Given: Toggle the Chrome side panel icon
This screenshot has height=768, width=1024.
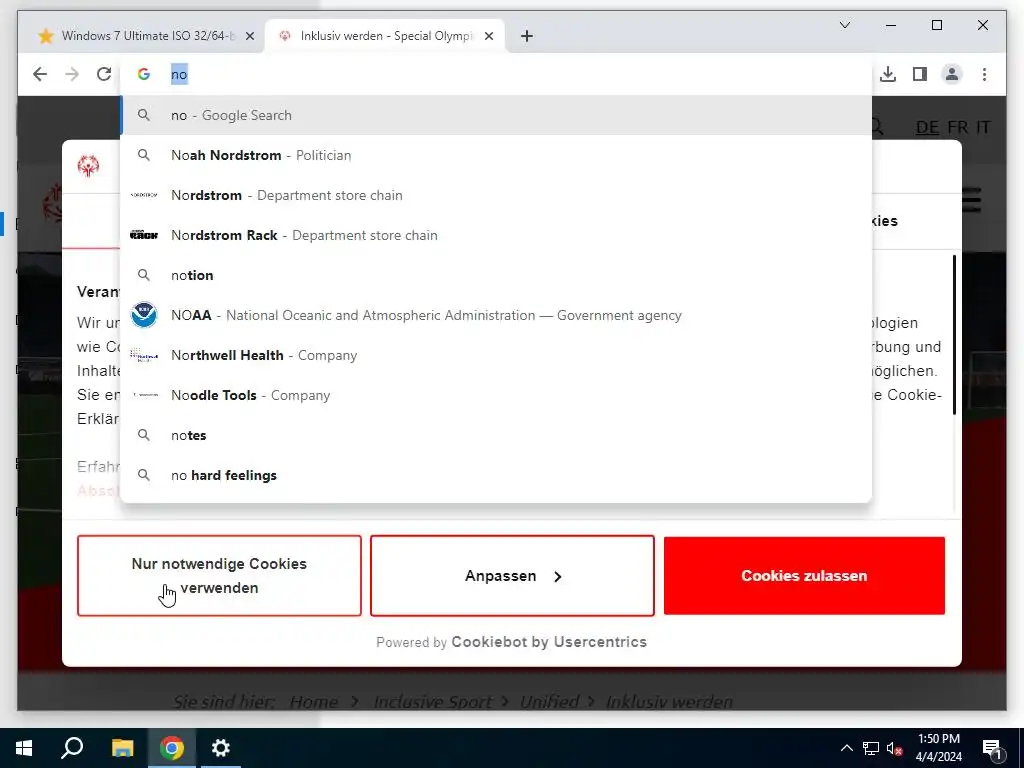Looking at the screenshot, I should pos(920,74).
